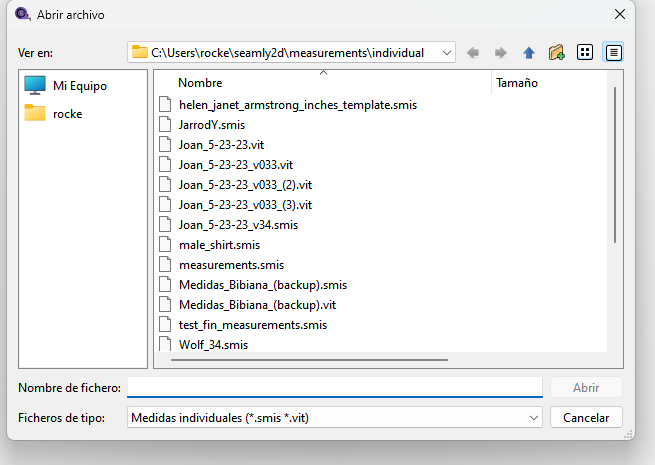Click the Back navigation arrow
The height and width of the screenshot is (465, 655).
coord(473,52)
